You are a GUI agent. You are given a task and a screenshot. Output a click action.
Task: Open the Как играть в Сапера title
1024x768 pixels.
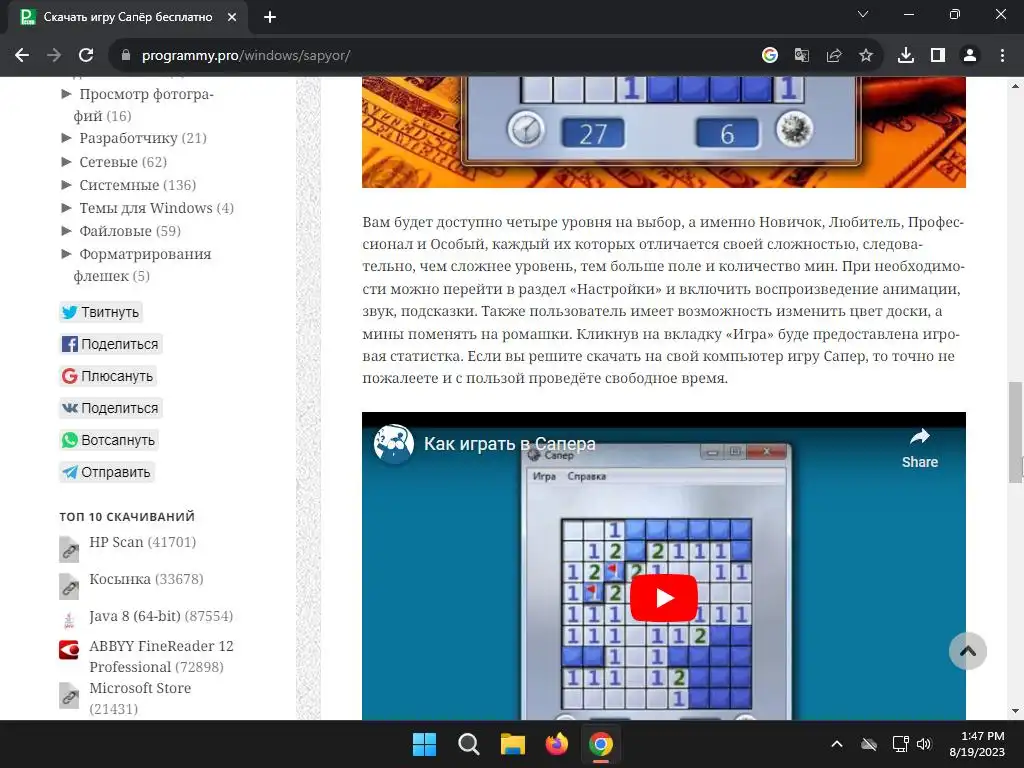tap(509, 444)
